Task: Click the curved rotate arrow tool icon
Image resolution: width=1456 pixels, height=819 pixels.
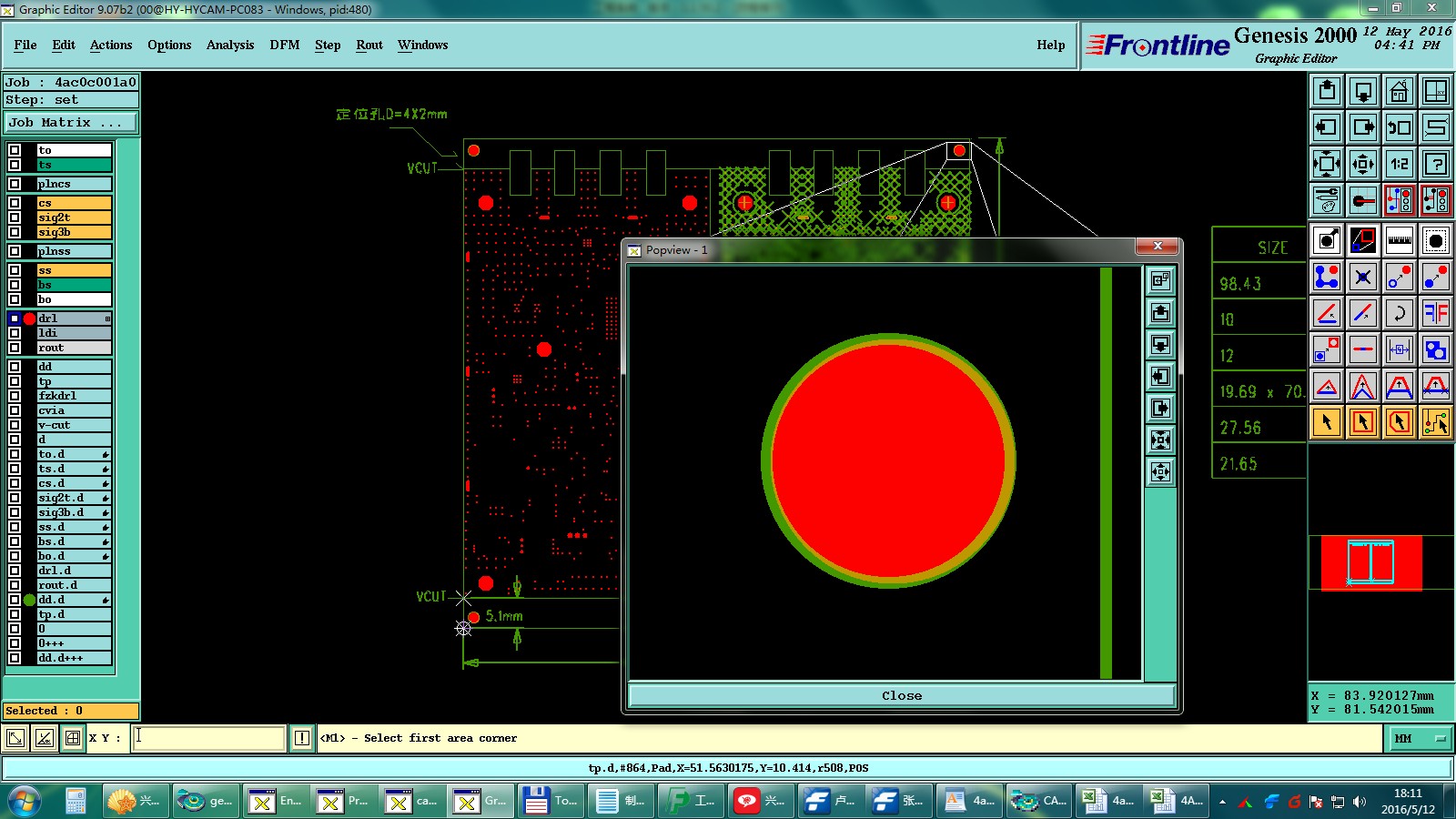Action: coord(1400,313)
